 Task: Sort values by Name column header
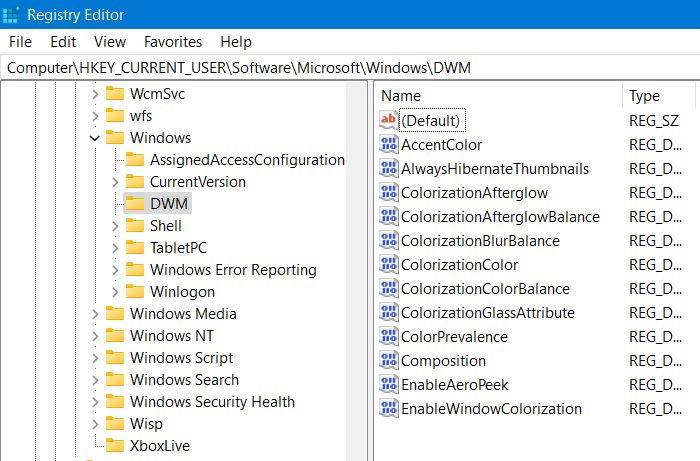click(498, 96)
